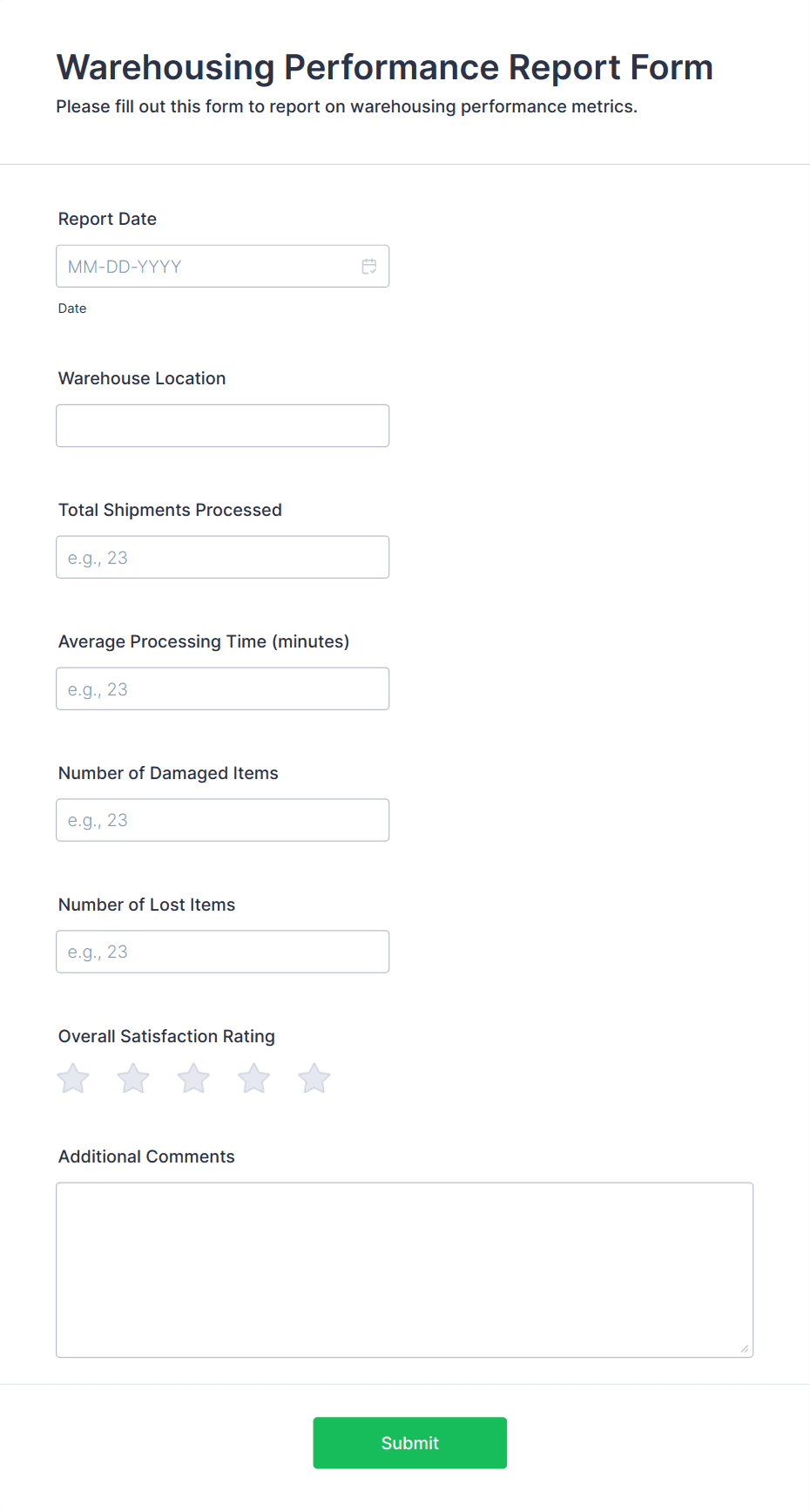Select the second satisfaction star
Image resolution: width=810 pixels, height=1512 pixels.
(x=133, y=1079)
